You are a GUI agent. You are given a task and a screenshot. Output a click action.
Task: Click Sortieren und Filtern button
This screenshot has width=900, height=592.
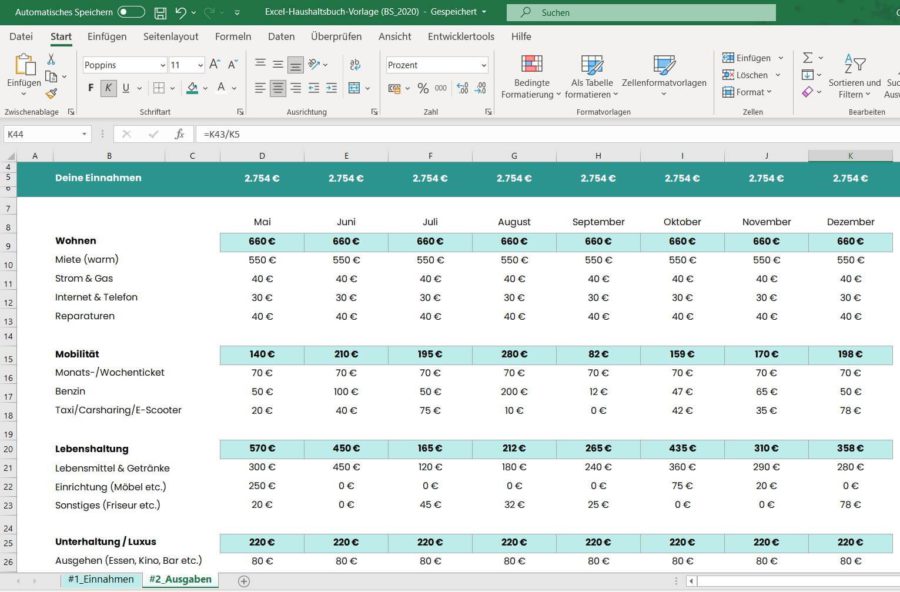(x=854, y=77)
